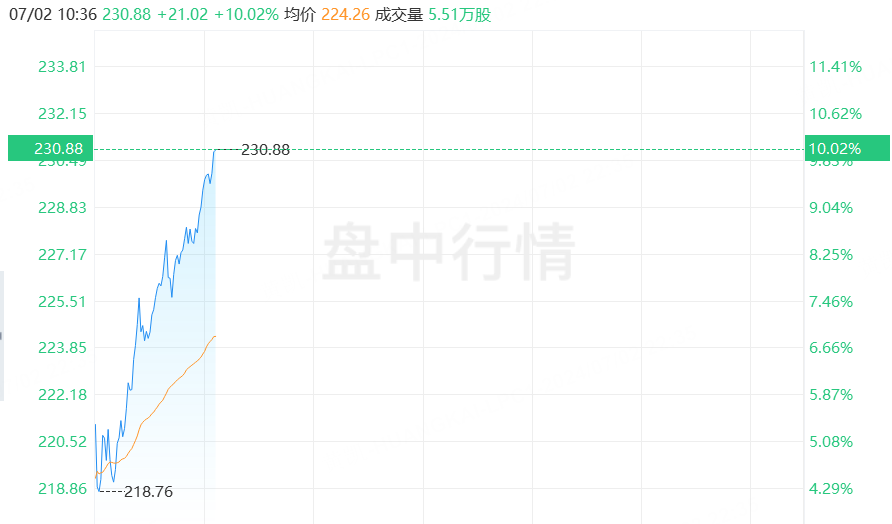The width and height of the screenshot is (892, 524).
Task: Click the 7.46% right axis label
Action: tap(831, 302)
